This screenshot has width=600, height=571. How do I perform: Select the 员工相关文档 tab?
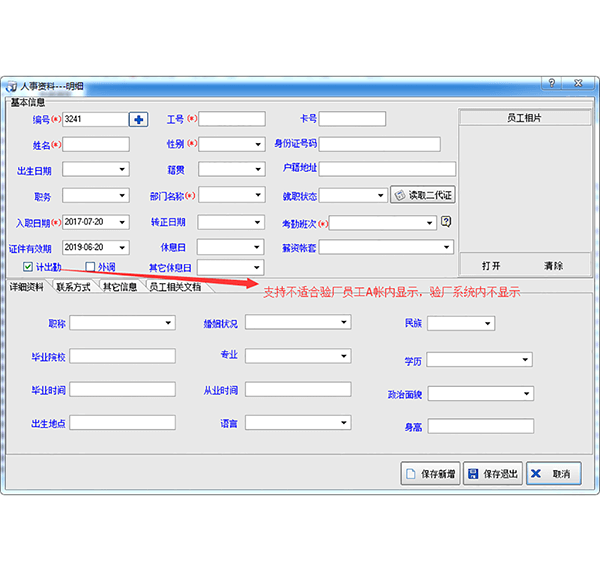click(x=176, y=287)
